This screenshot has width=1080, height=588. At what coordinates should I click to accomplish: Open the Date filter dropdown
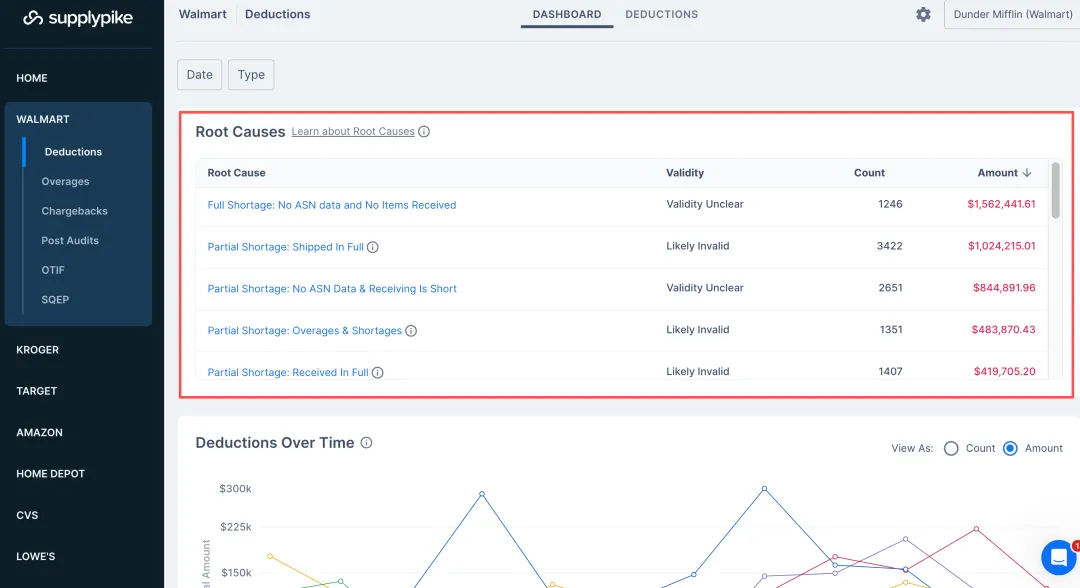tap(200, 75)
